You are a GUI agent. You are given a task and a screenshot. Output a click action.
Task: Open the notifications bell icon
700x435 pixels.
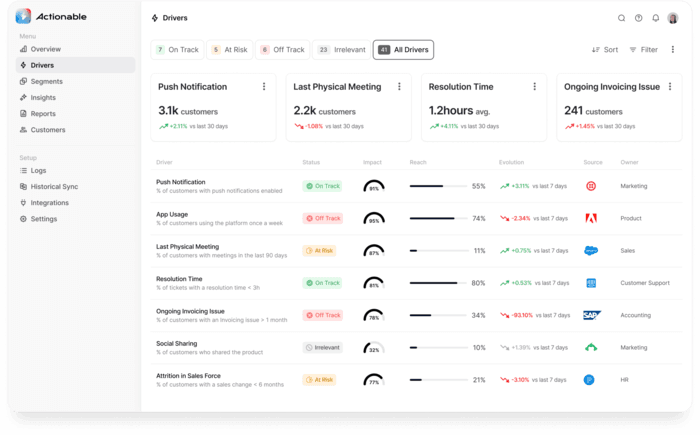click(x=655, y=18)
